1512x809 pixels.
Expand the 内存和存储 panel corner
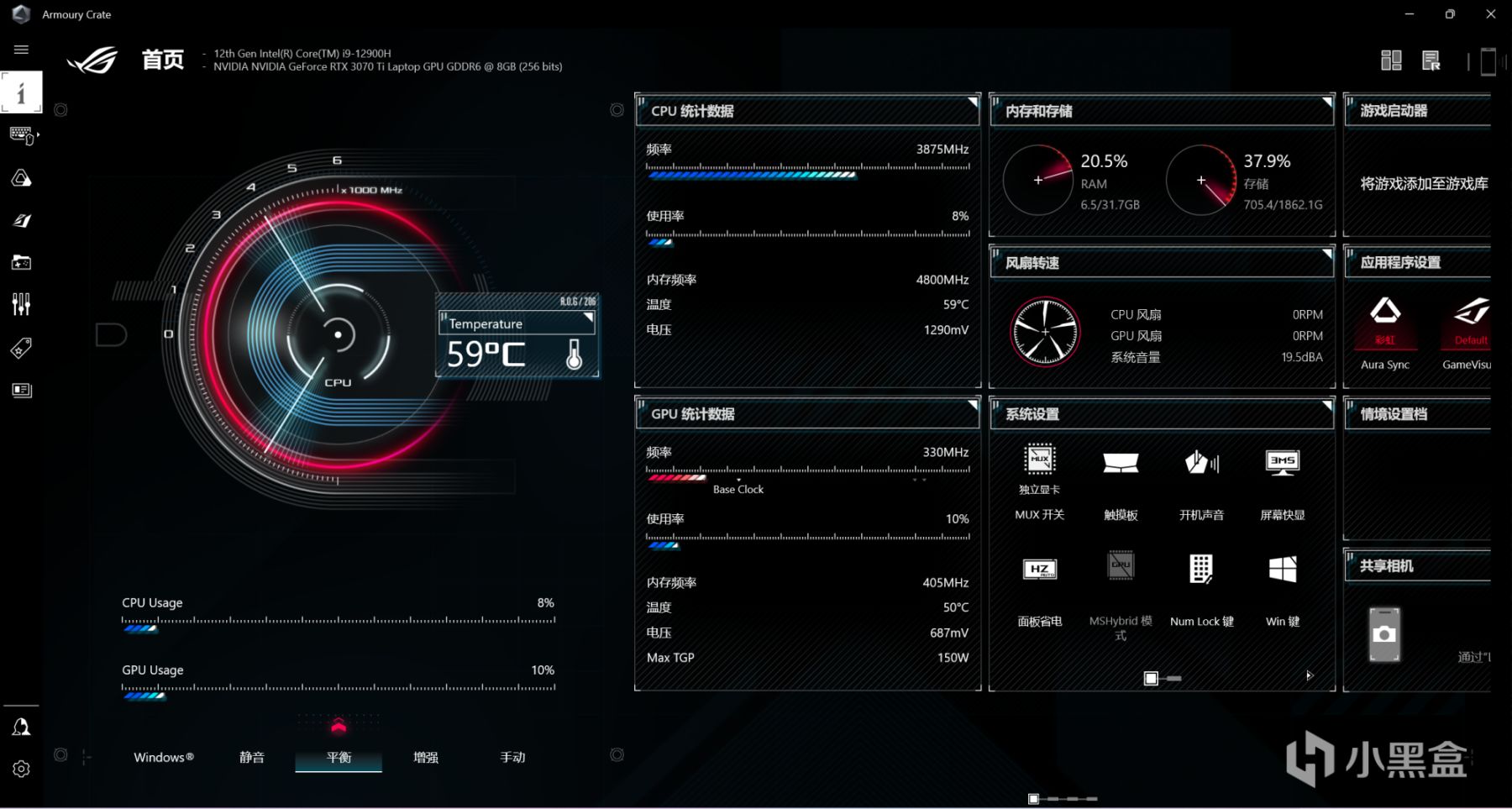pyautogui.click(x=1327, y=102)
